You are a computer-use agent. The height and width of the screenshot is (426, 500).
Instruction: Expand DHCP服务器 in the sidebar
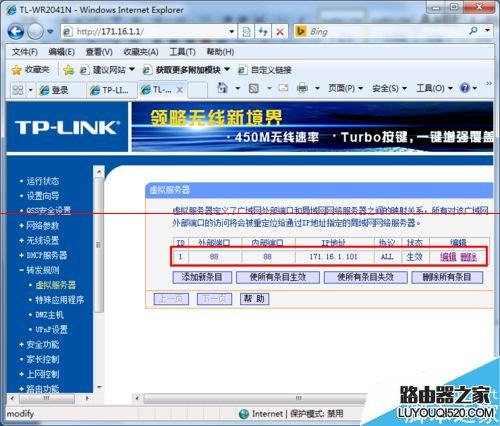click(47, 255)
